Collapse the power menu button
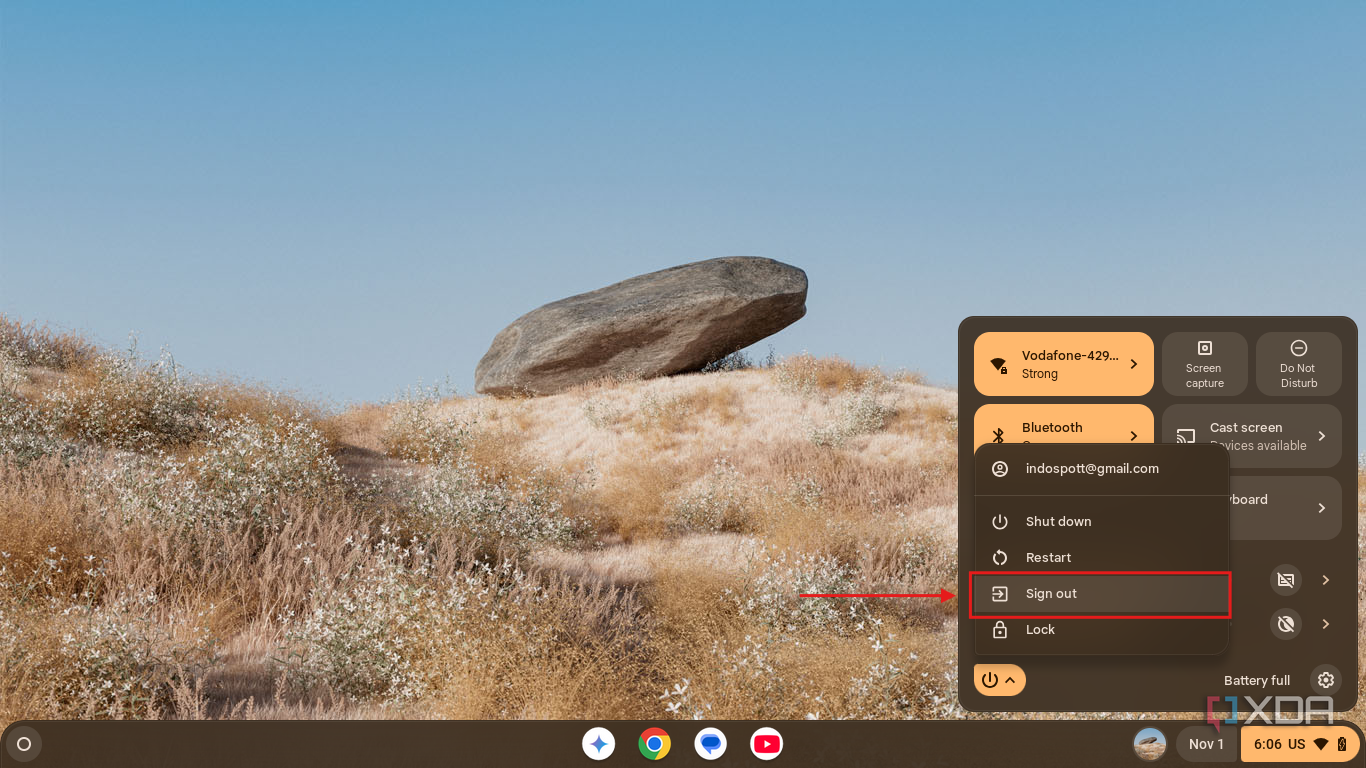Viewport: 1366px width, 768px height. tap(1000, 680)
